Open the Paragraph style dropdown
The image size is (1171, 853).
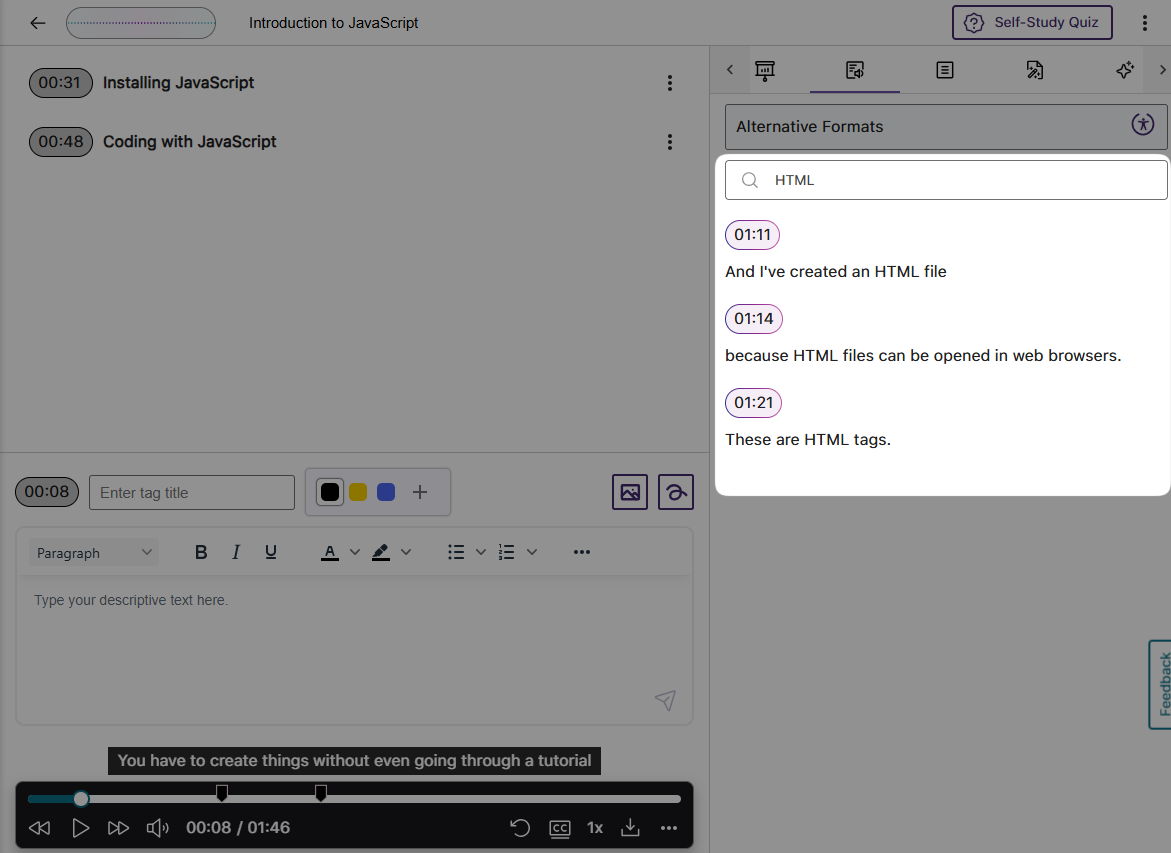94,553
